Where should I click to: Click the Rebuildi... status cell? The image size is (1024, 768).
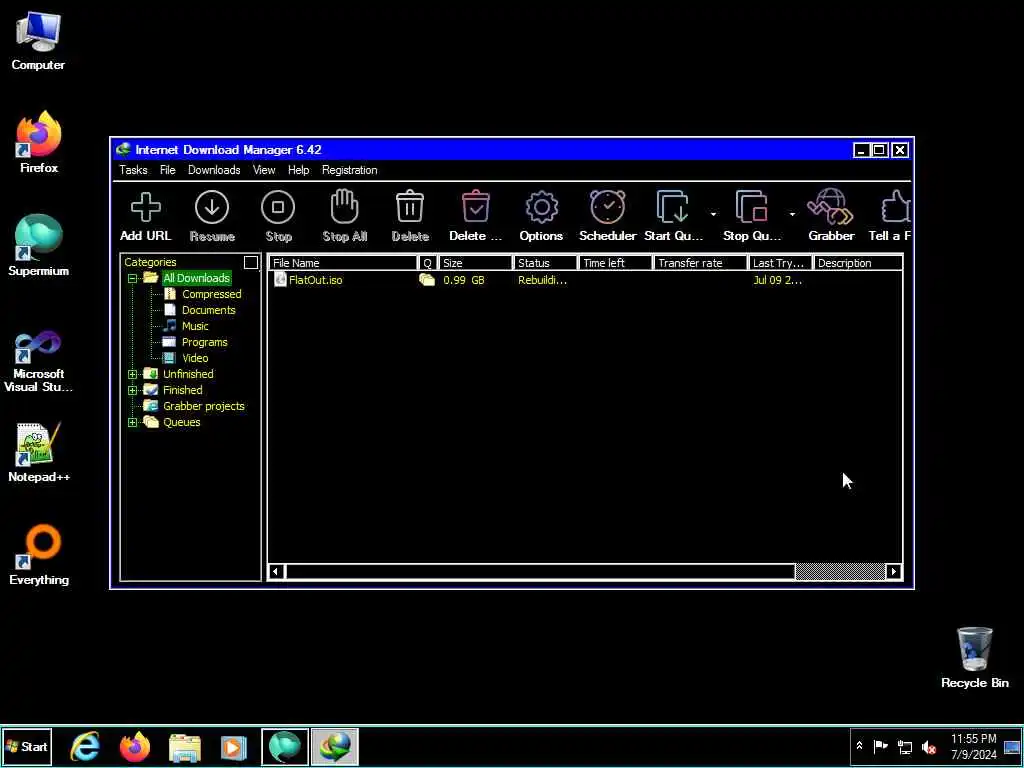tap(542, 280)
